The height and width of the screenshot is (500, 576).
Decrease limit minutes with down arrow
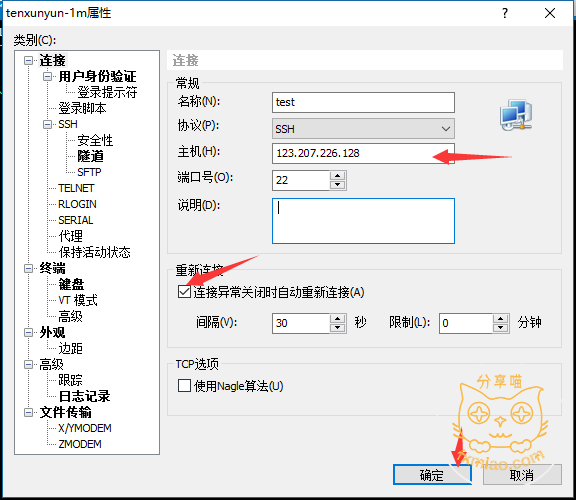tap(500, 328)
